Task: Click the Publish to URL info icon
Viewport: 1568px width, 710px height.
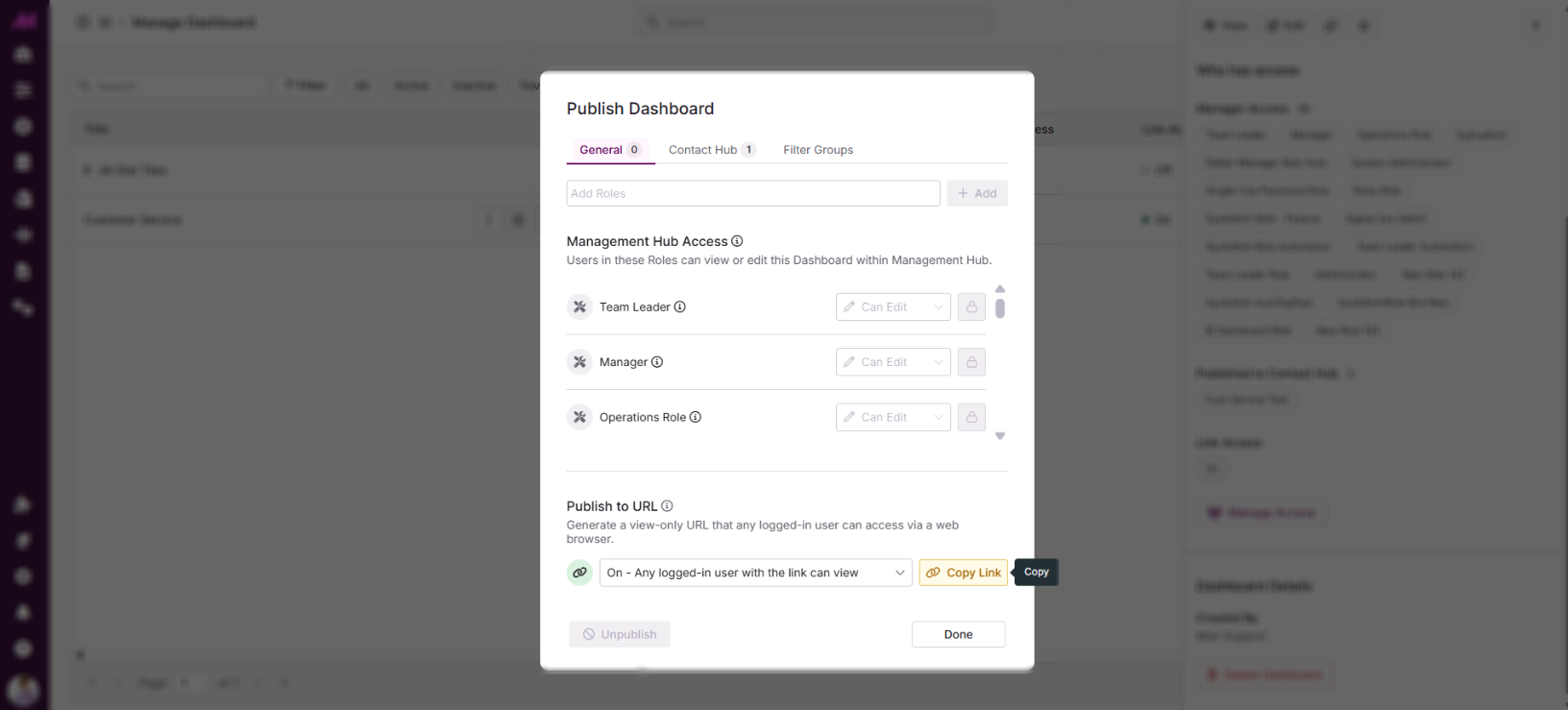Action: (x=667, y=506)
